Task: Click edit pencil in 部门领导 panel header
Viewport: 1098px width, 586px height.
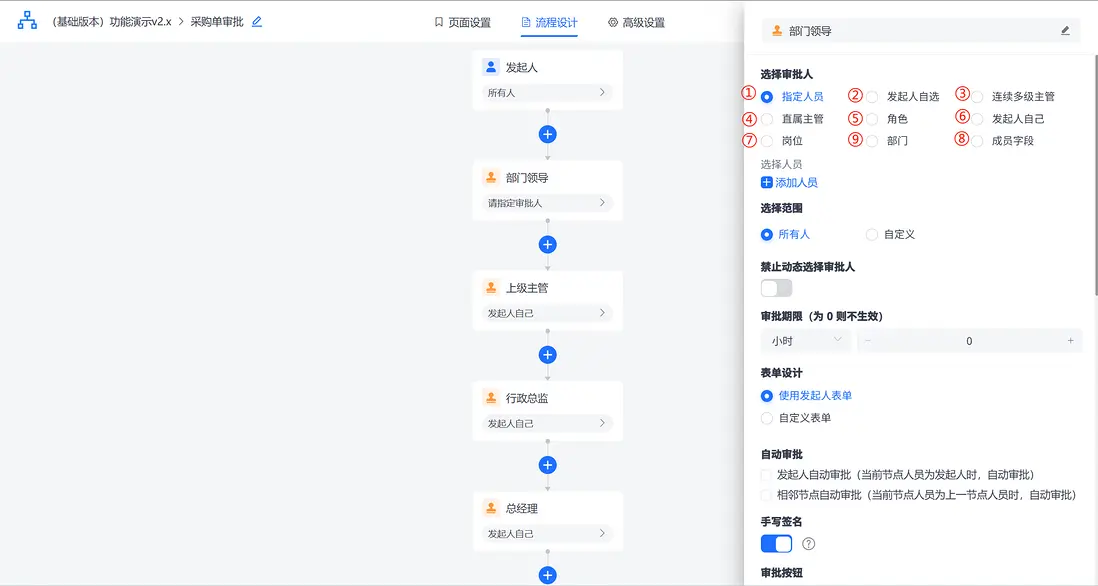Action: click(x=1064, y=31)
